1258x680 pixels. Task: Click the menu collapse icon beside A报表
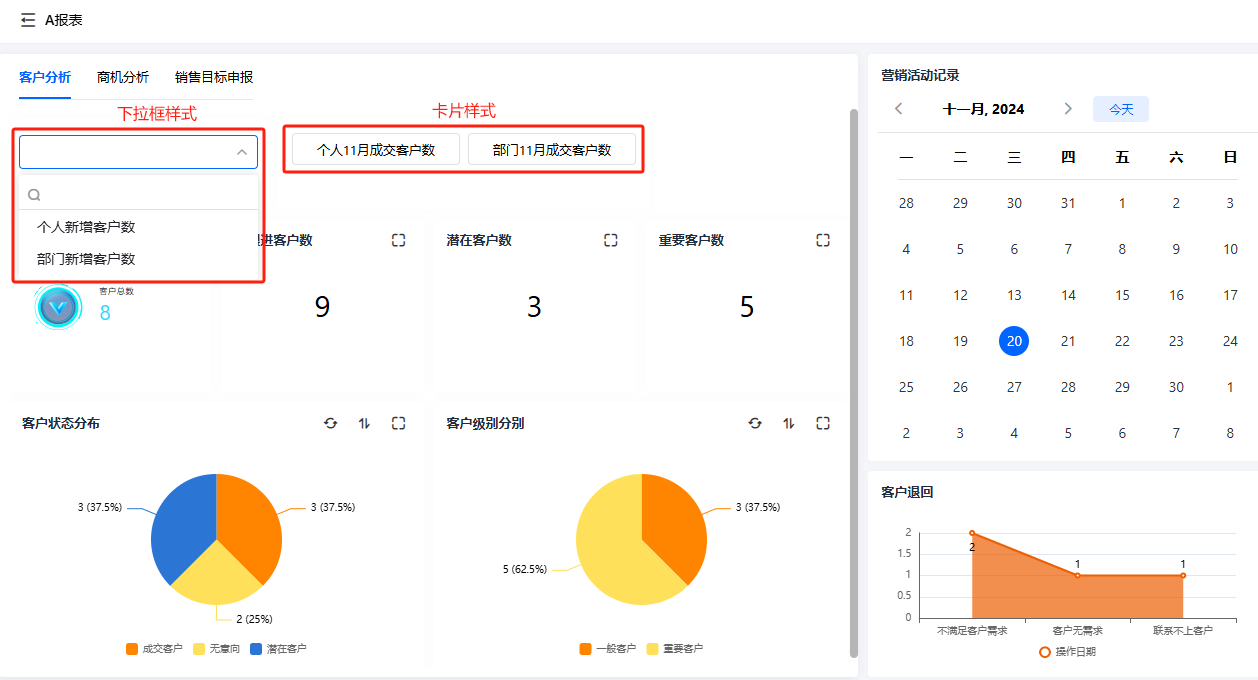28,20
